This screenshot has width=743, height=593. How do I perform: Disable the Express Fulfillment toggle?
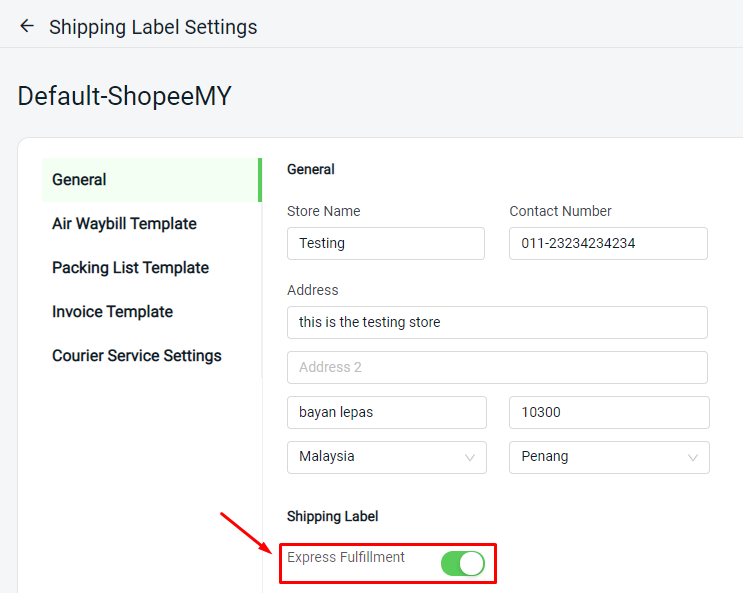[x=462, y=563]
